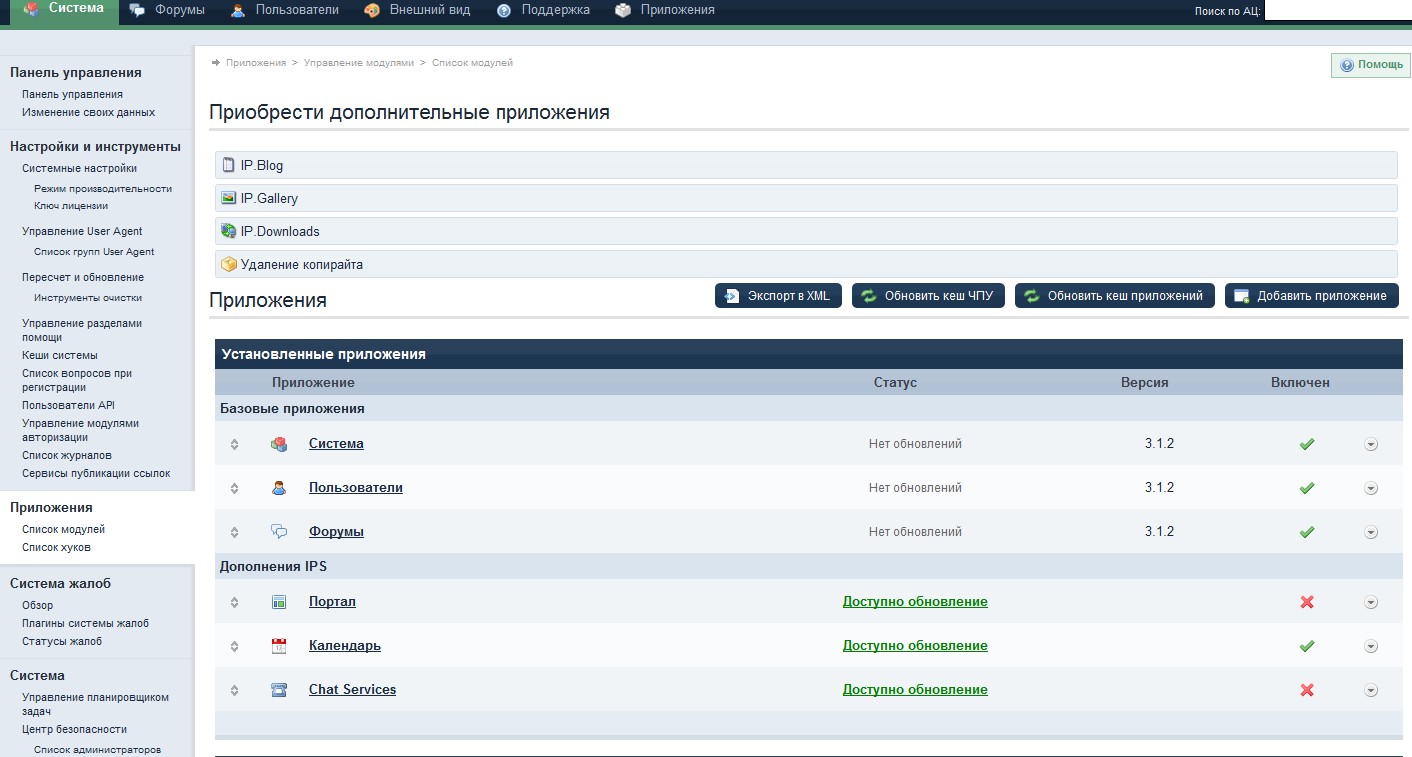The image size is (1412, 757).
Task: Click Обновить кеш приложений button
Action: click(1115, 296)
